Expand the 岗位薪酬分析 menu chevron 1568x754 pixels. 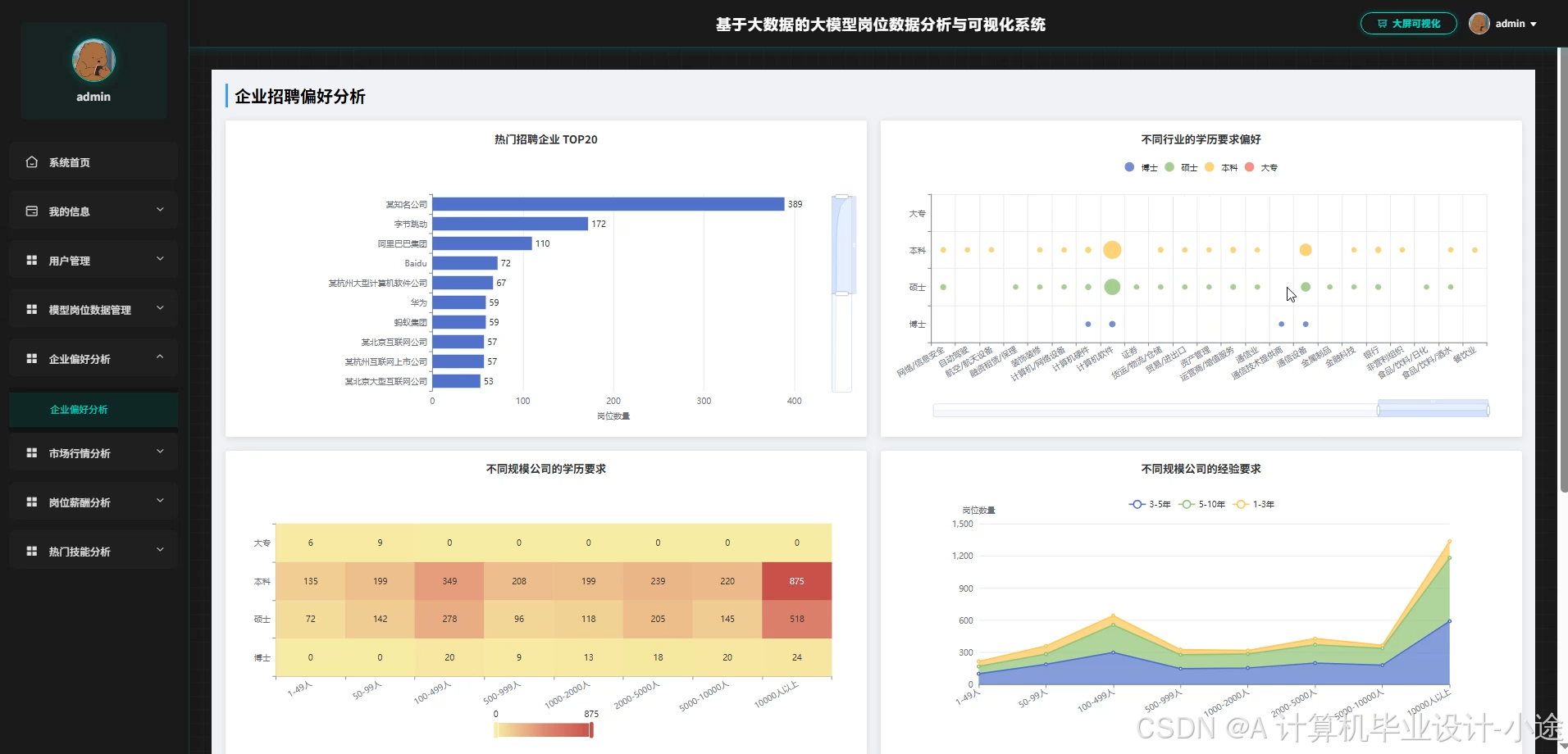[160, 502]
